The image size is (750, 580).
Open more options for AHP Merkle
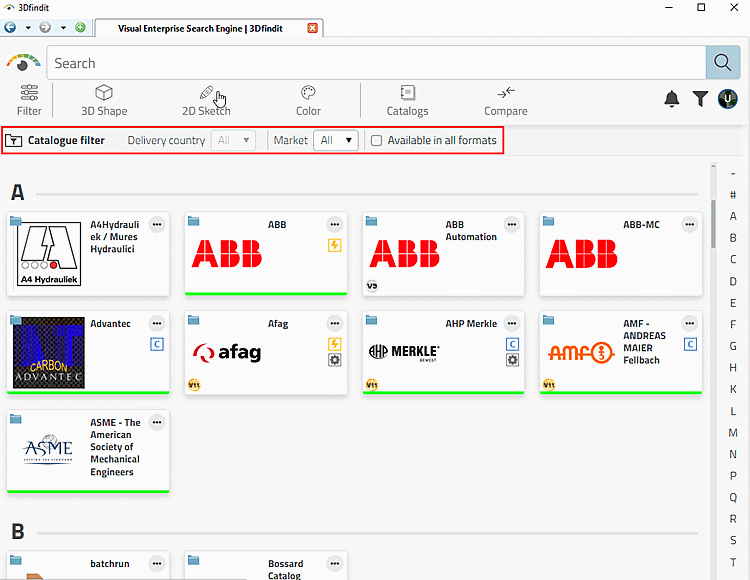click(512, 323)
